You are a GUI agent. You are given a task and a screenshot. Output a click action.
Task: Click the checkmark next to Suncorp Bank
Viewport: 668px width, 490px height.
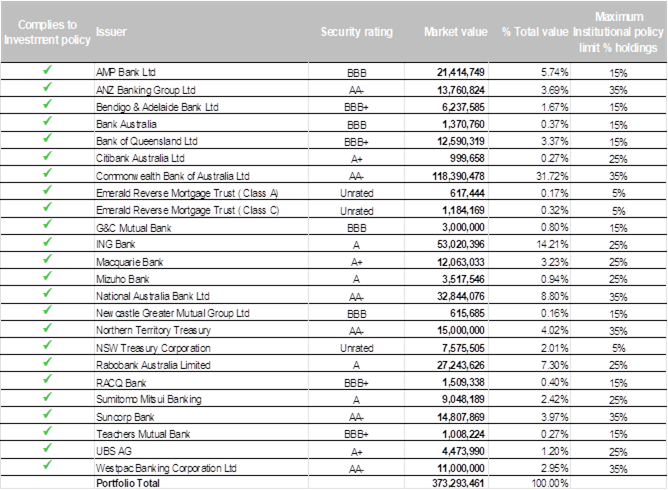coord(47,414)
